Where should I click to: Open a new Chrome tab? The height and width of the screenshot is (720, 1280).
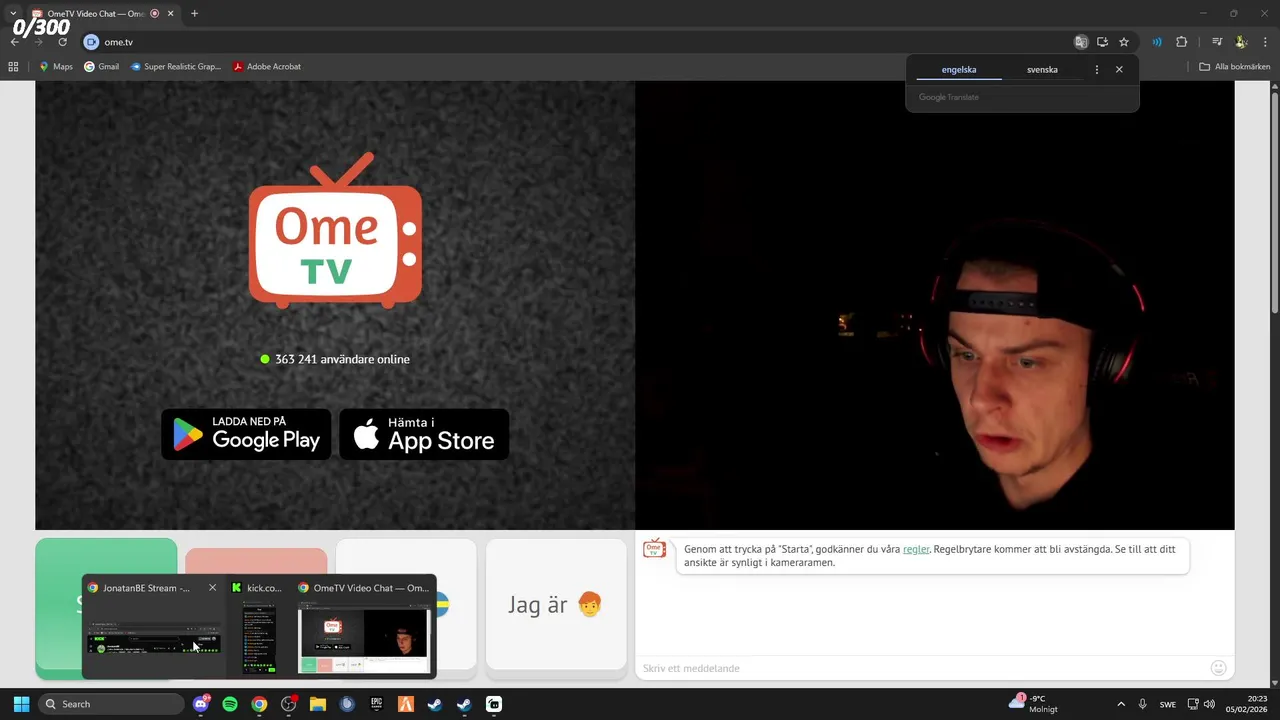click(194, 13)
